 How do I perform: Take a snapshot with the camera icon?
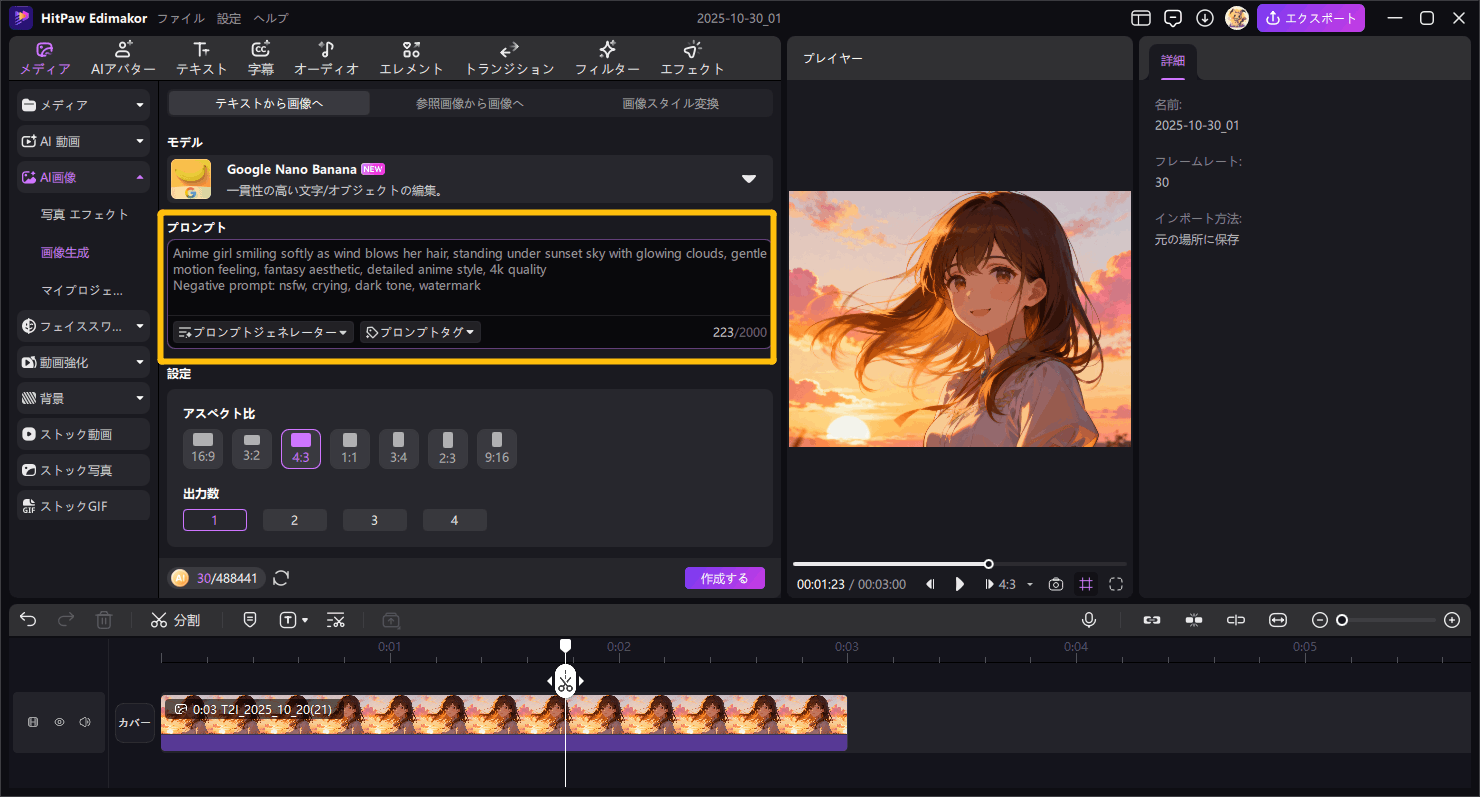click(x=1055, y=584)
